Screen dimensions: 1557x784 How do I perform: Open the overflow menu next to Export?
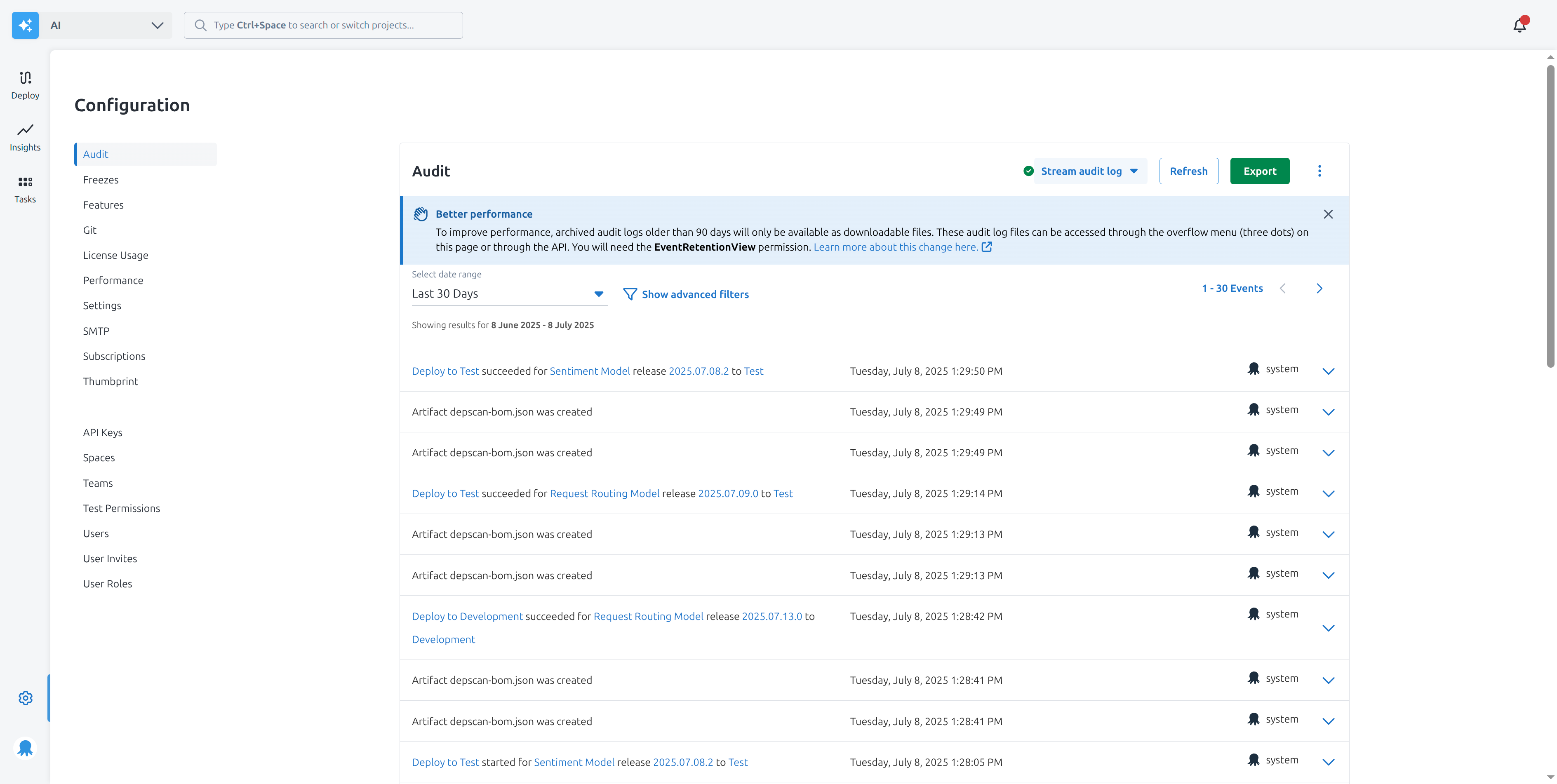[x=1319, y=171]
